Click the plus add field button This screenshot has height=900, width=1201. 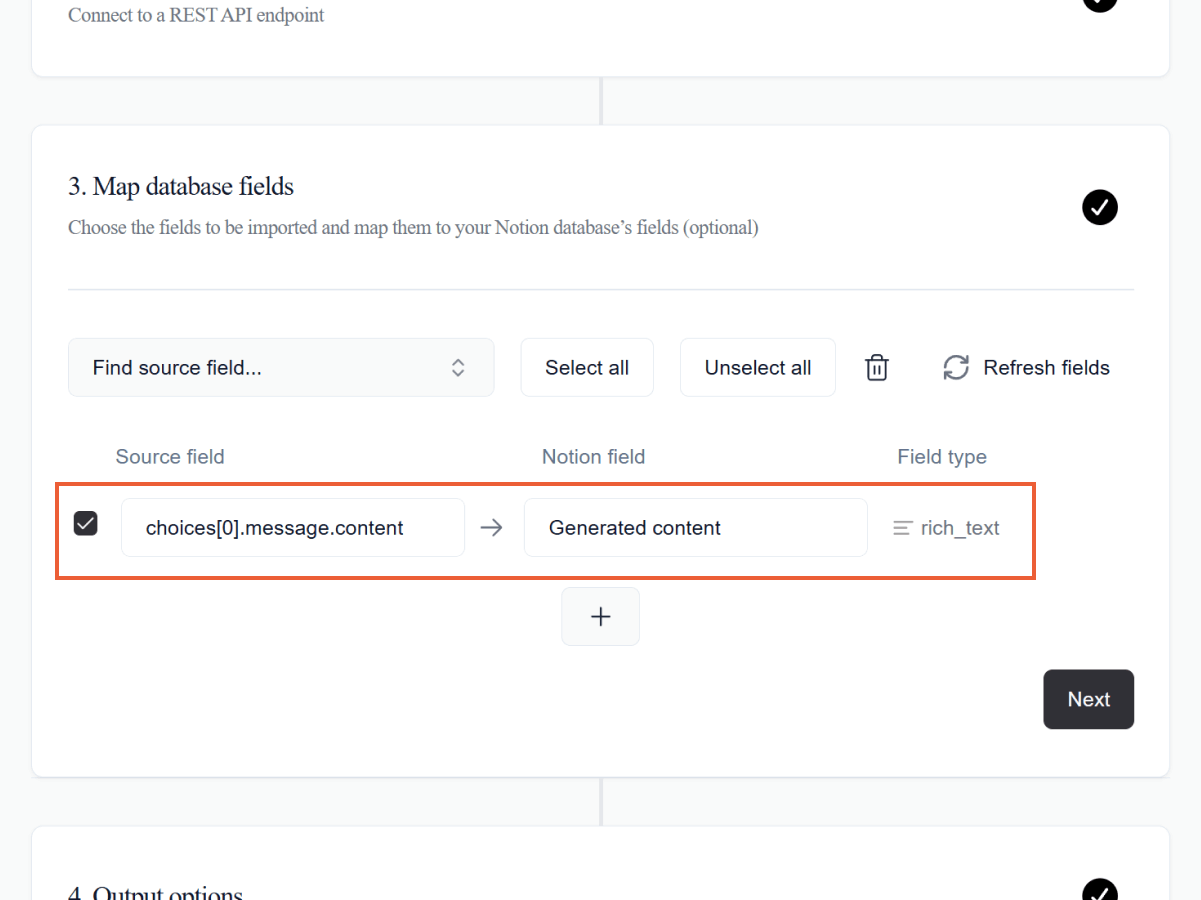600,617
